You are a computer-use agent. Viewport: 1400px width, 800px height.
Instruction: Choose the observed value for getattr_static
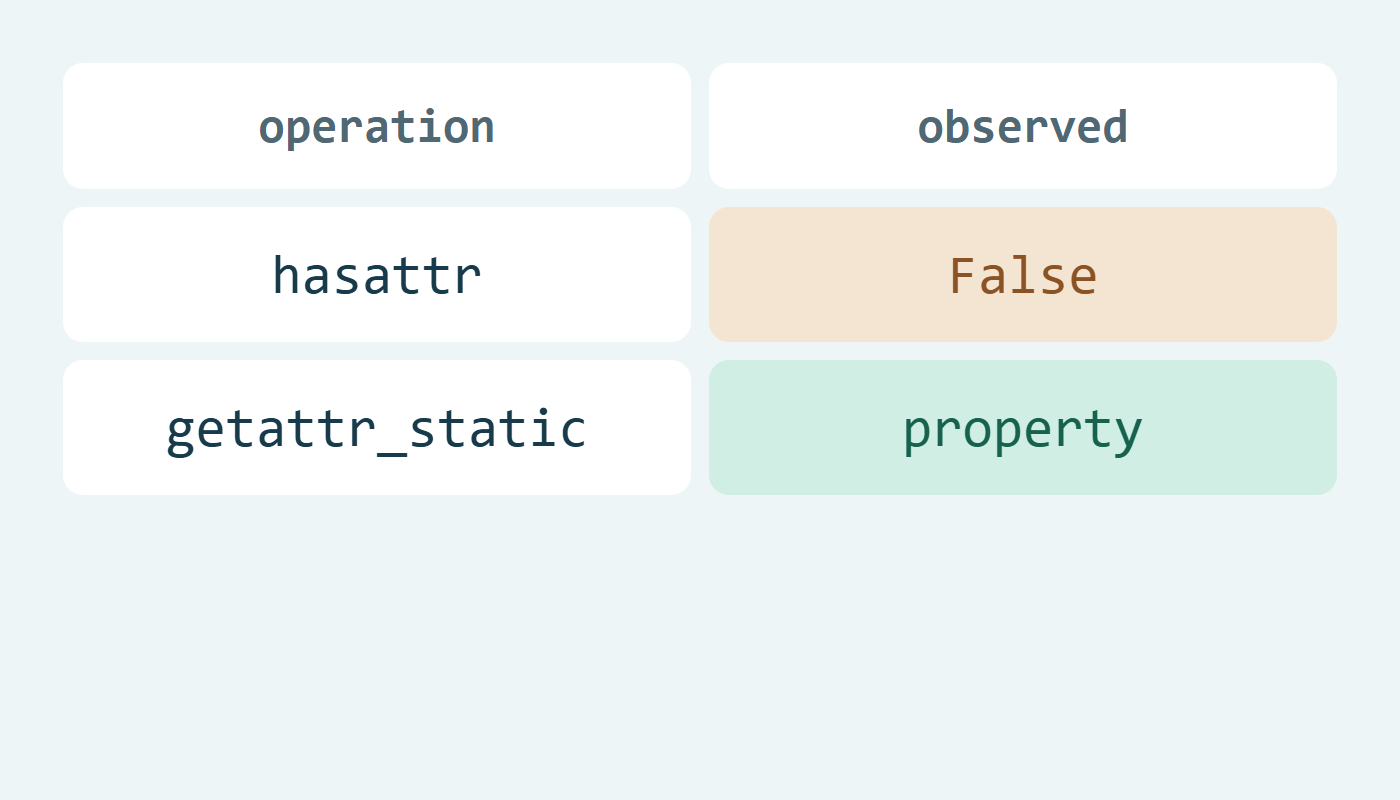(x=1023, y=428)
